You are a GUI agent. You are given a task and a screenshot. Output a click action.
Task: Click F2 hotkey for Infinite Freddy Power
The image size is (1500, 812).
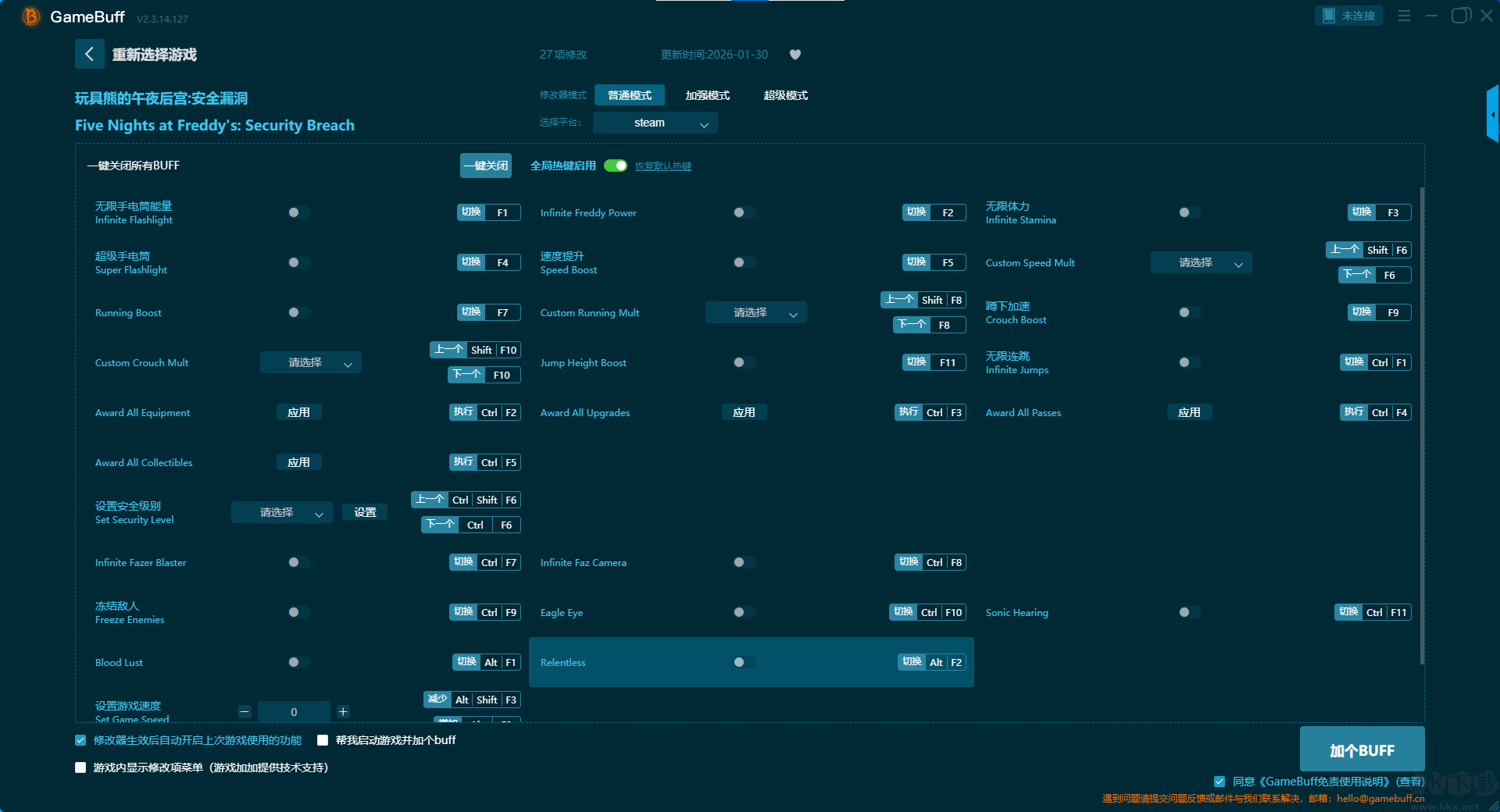tap(934, 212)
